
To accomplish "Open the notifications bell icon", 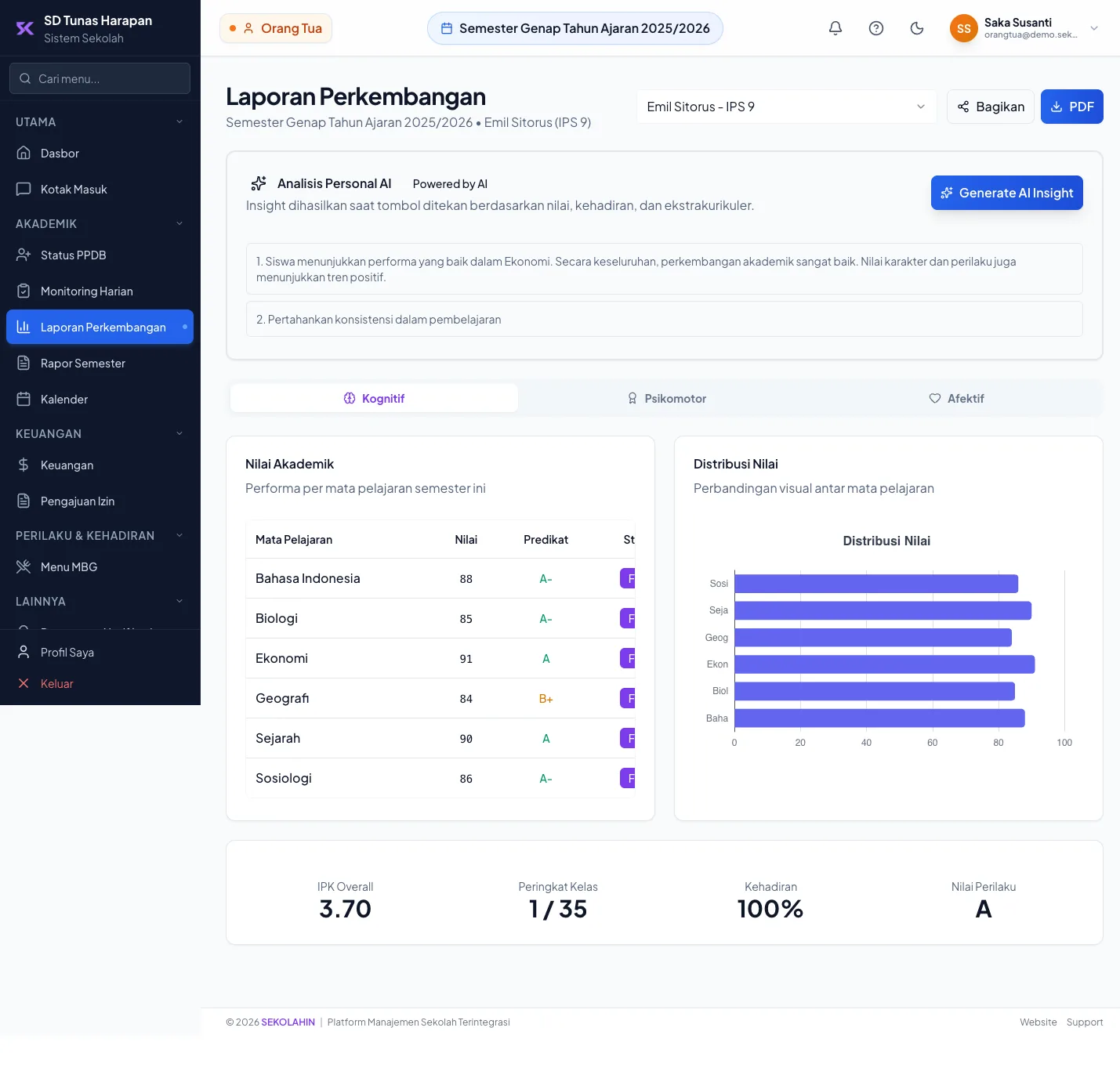I will [x=835, y=28].
